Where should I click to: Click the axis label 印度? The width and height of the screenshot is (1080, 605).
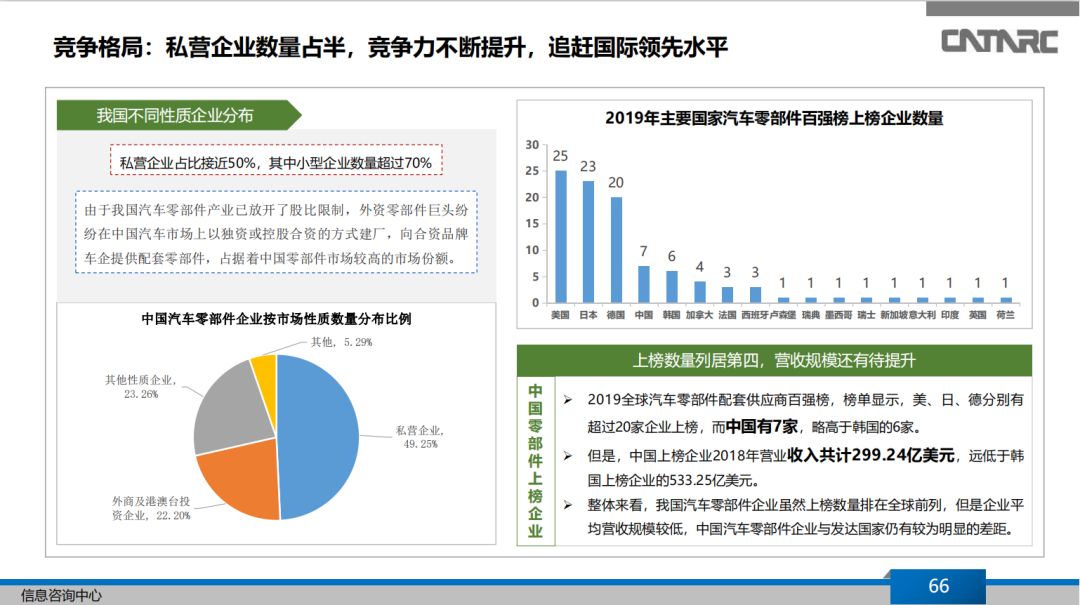[x=950, y=315]
